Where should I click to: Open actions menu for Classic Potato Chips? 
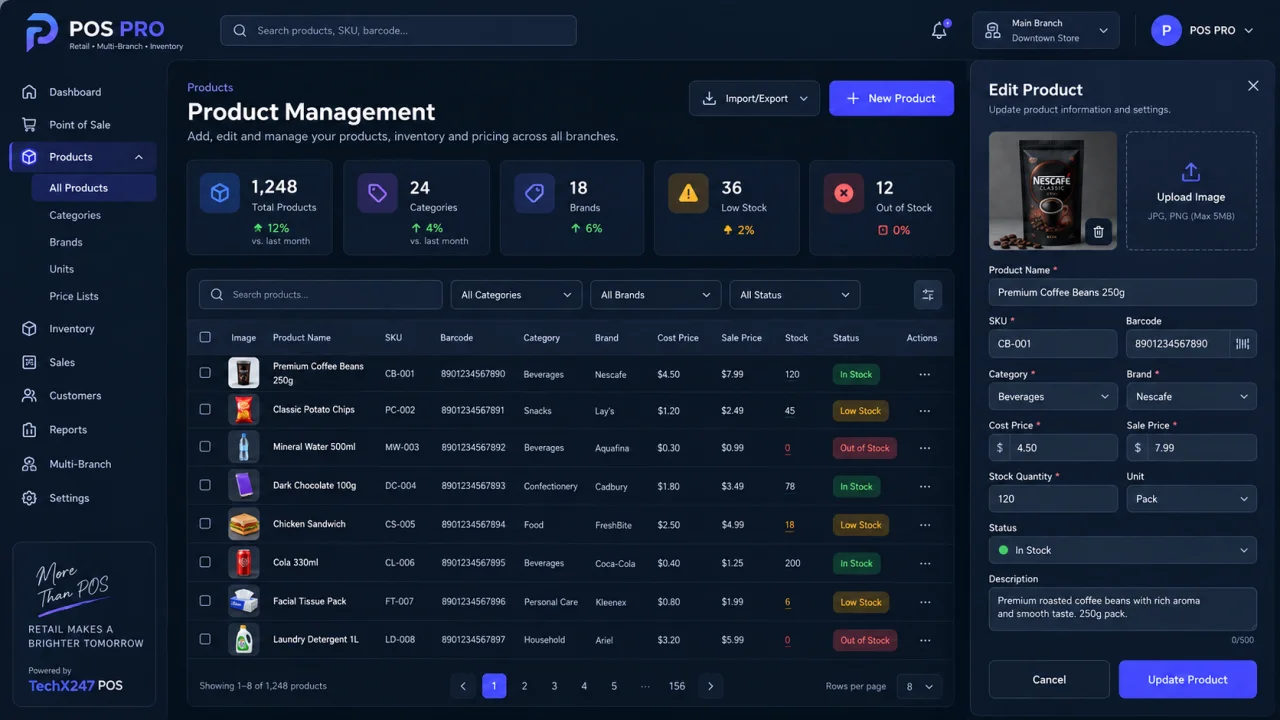pyautogui.click(x=924, y=411)
